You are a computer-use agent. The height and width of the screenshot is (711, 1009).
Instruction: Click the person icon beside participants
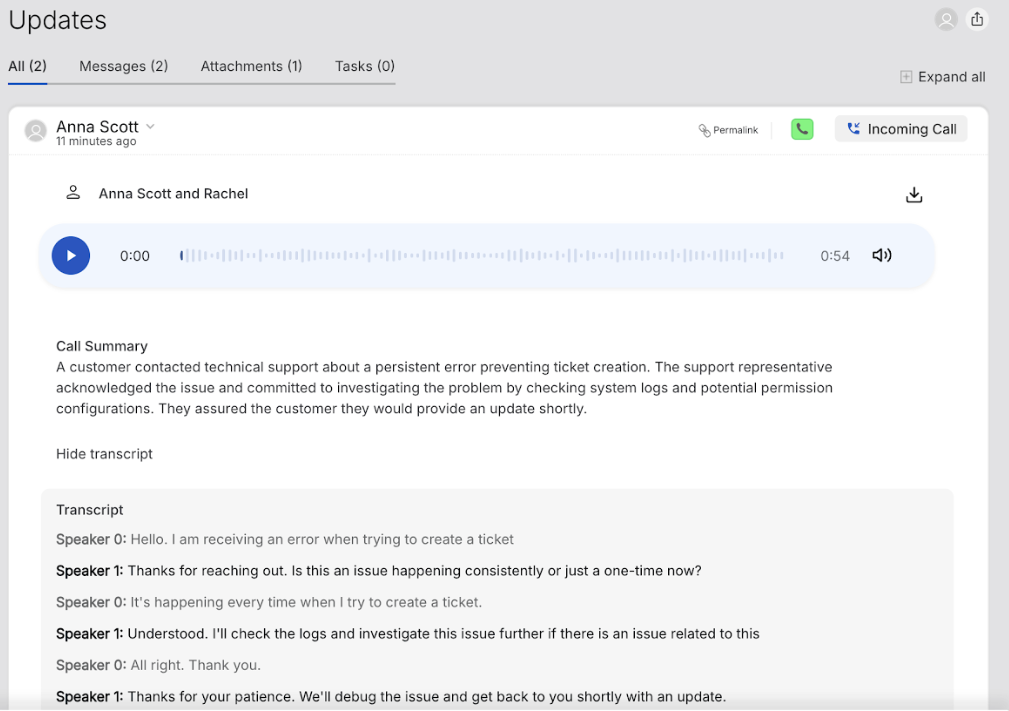pyautogui.click(x=73, y=192)
